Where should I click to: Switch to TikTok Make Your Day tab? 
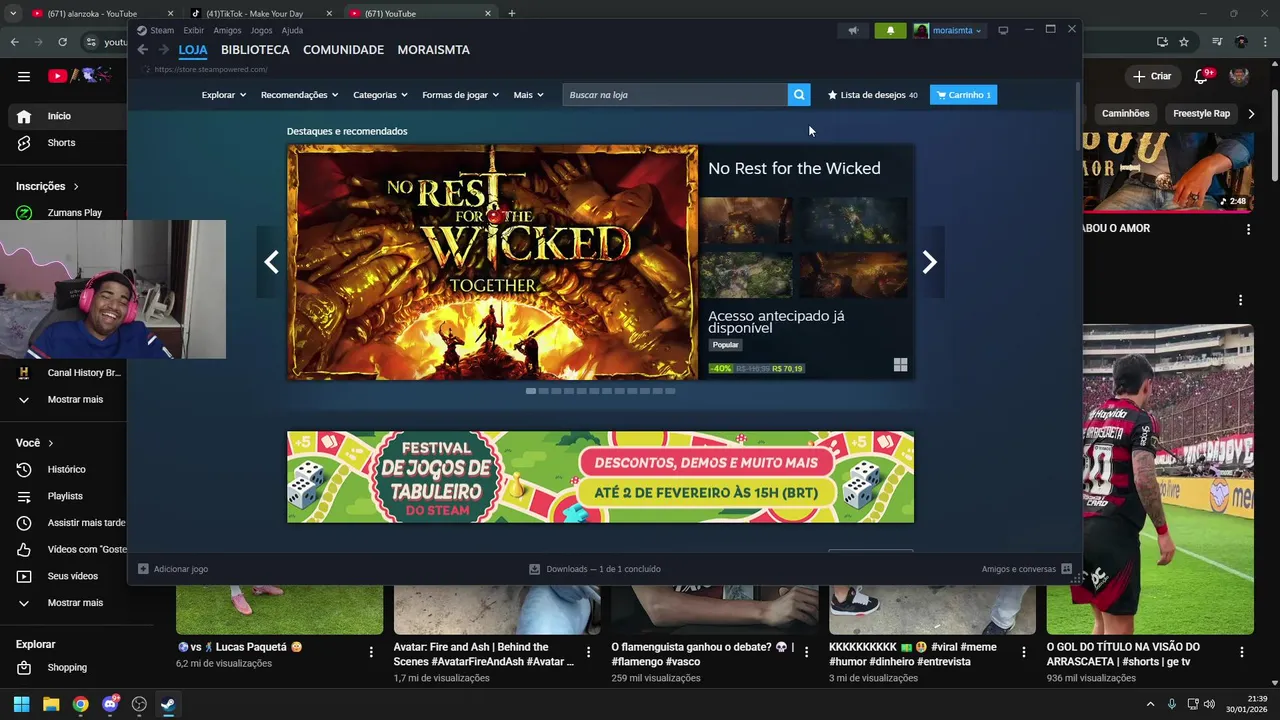[262, 13]
